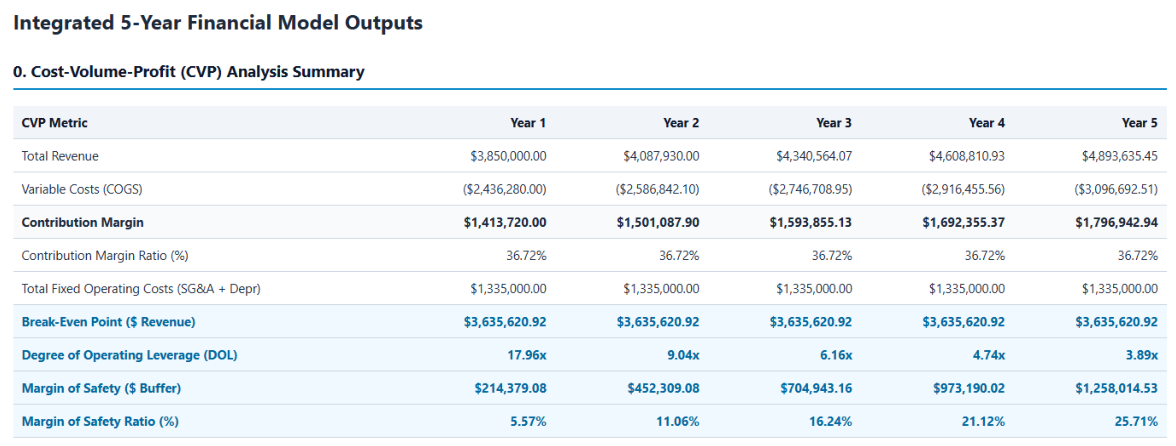This screenshot has height=446, width=1176.
Task: Click the Year 1 fixed costs $1,335,000.00
Action: coord(508,289)
